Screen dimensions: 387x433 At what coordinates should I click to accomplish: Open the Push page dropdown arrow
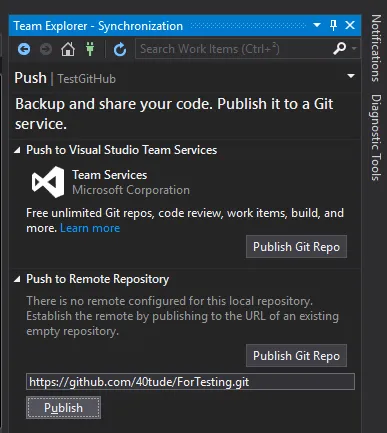pos(351,76)
